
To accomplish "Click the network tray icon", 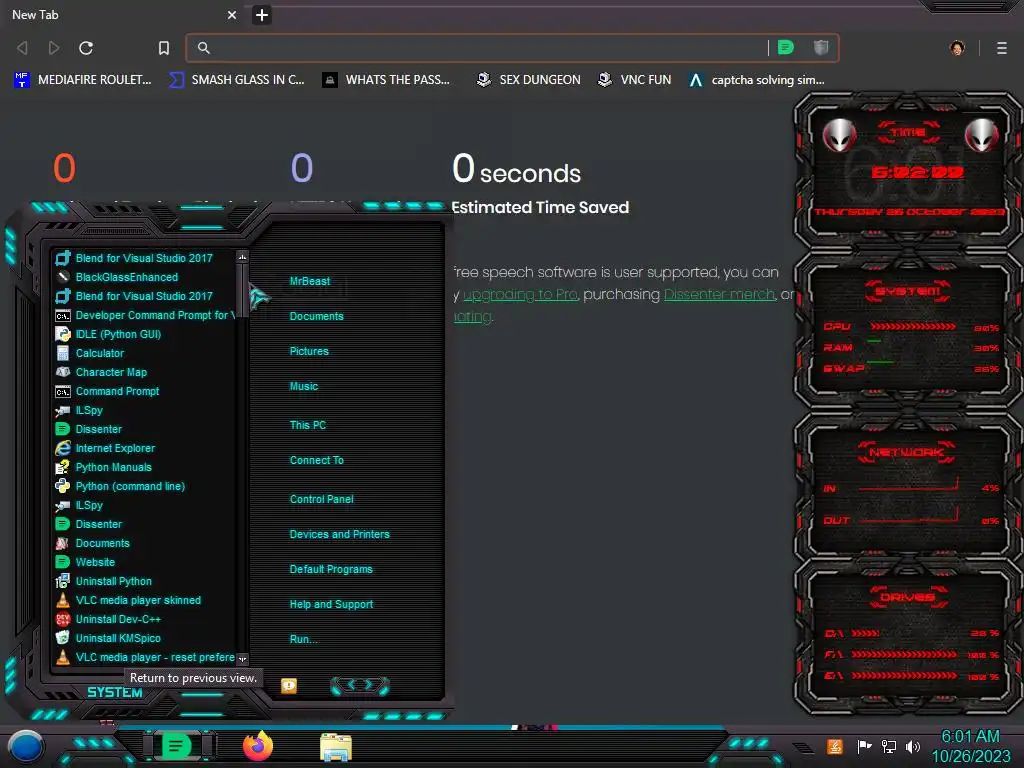I will click(889, 746).
